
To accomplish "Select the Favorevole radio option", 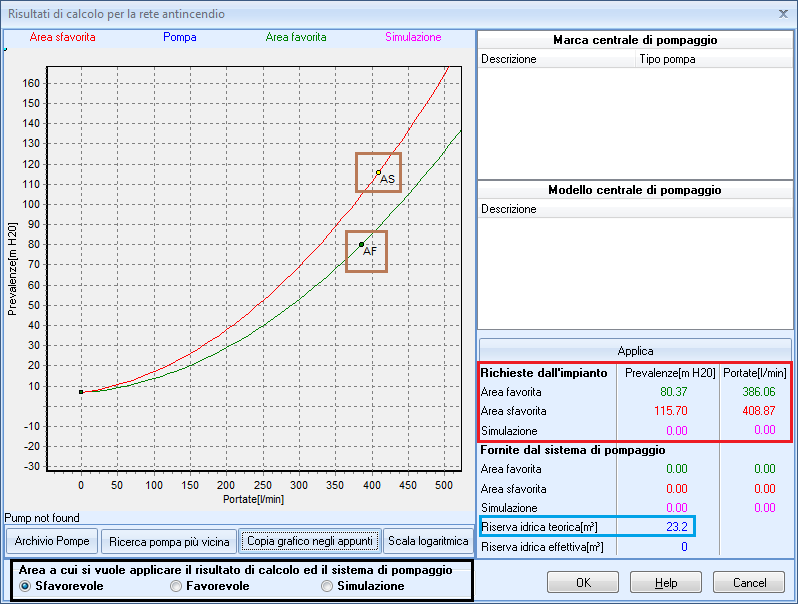I will [x=177, y=586].
